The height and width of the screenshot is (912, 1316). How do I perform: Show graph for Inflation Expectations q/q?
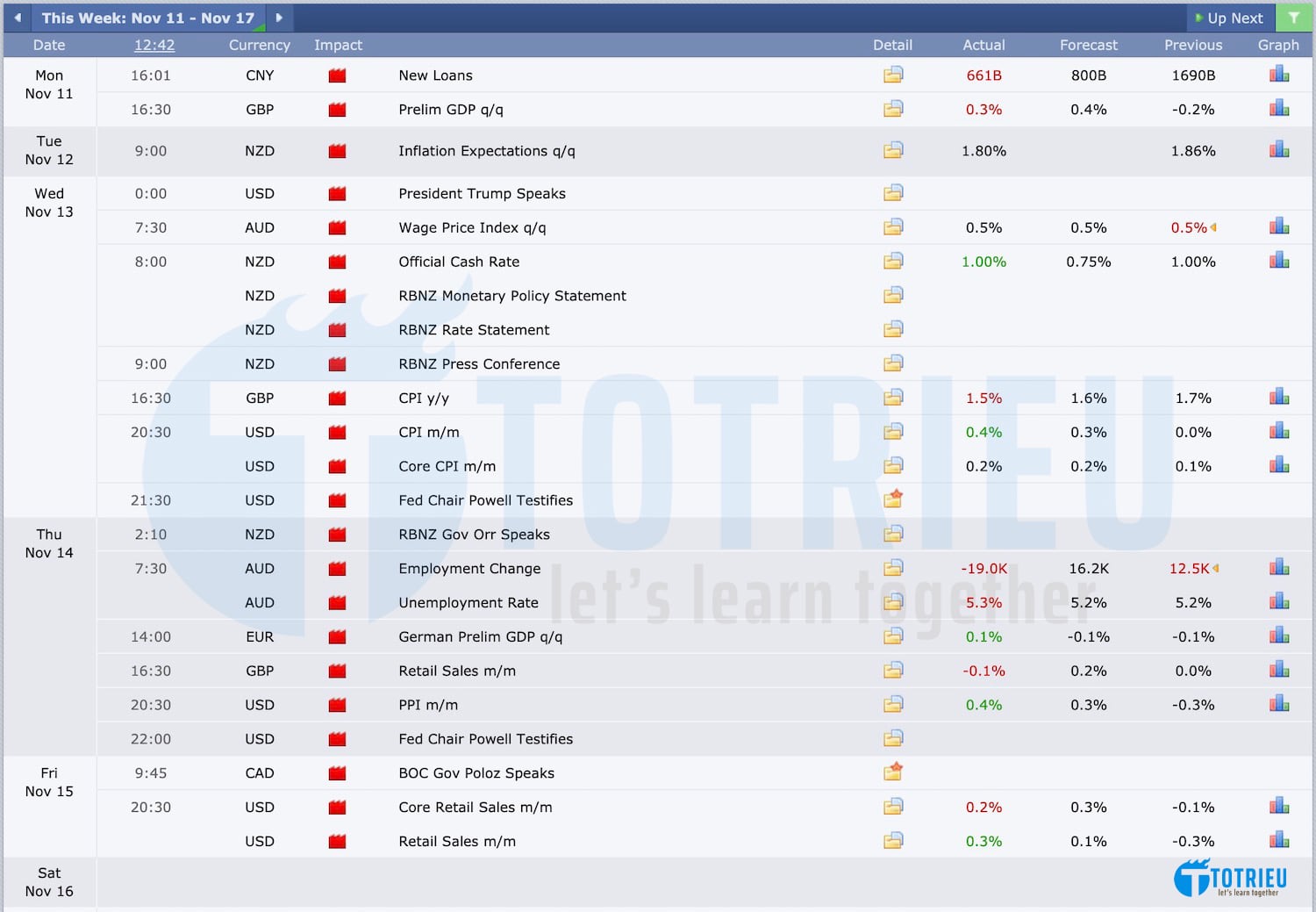[x=1279, y=149]
